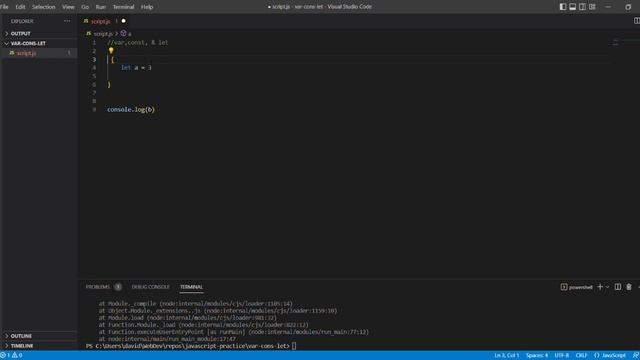The height and width of the screenshot is (360, 640).
Task: Click the feedback icon in status bar
Action: [x=635, y=356]
